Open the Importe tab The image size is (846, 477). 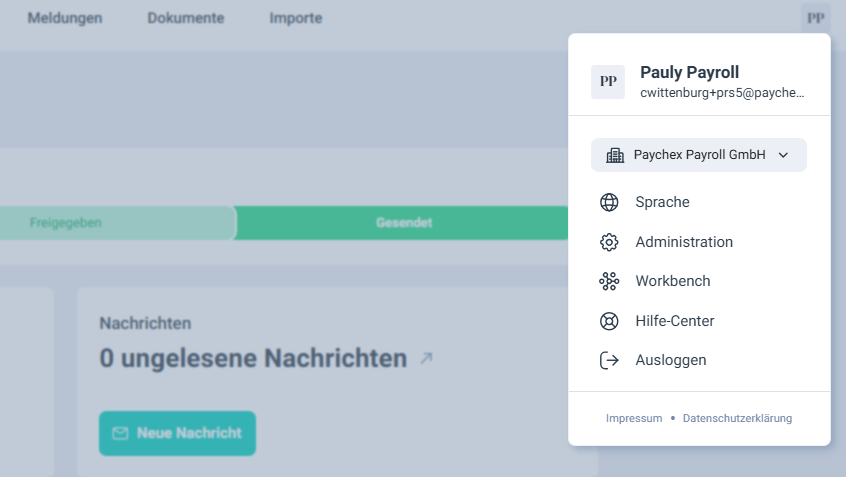pyautogui.click(x=296, y=18)
